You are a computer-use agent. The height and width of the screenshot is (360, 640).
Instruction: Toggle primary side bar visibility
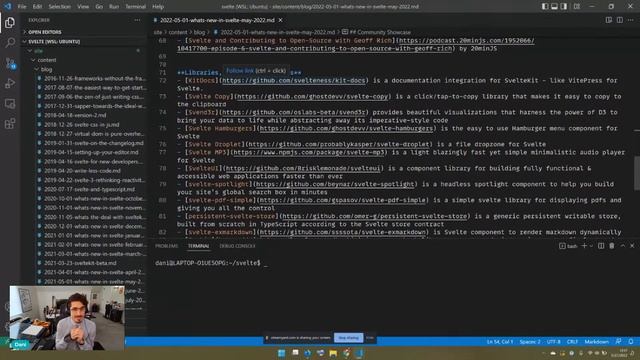tap(545, 7)
